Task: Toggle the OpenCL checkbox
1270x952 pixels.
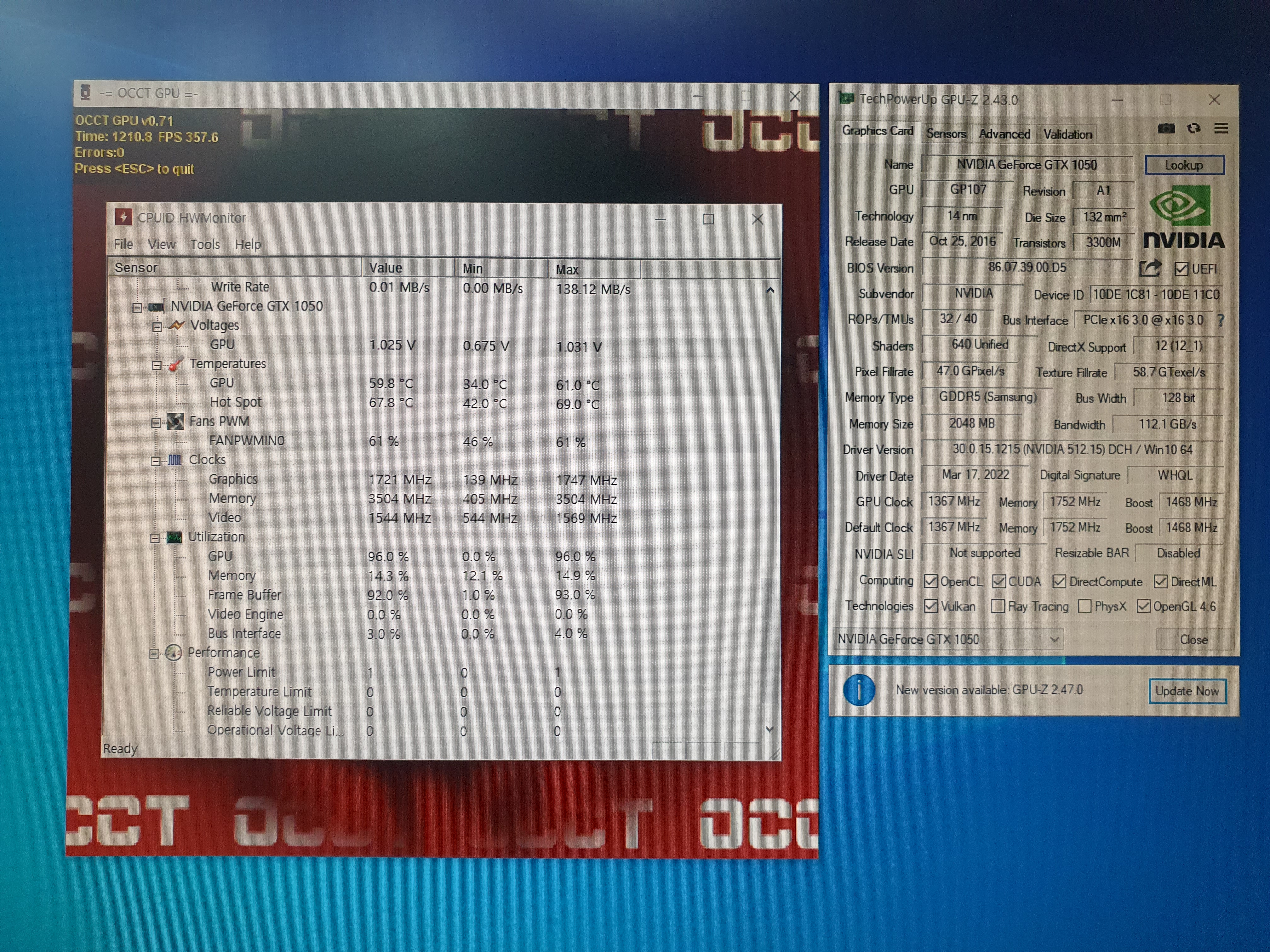Action: click(x=931, y=581)
